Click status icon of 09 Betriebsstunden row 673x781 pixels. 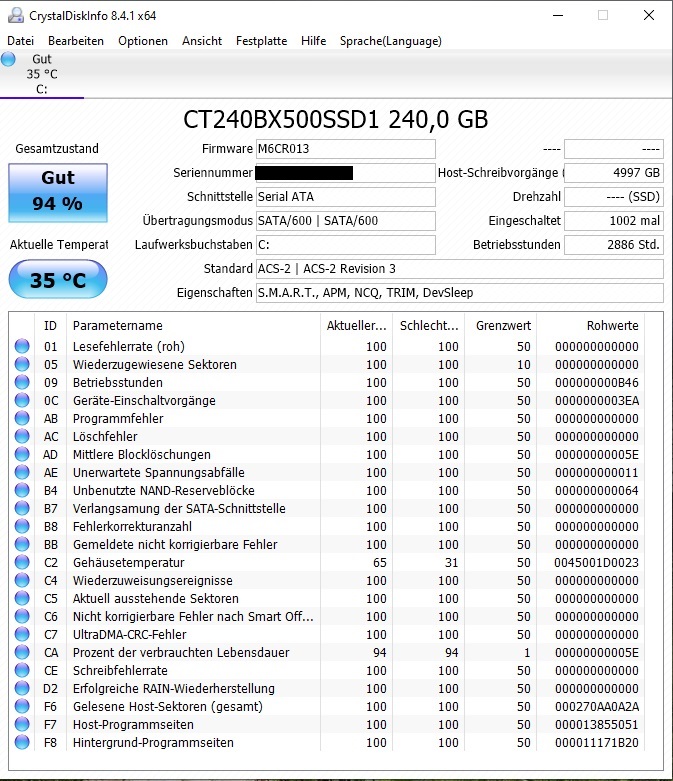tap(22, 382)
